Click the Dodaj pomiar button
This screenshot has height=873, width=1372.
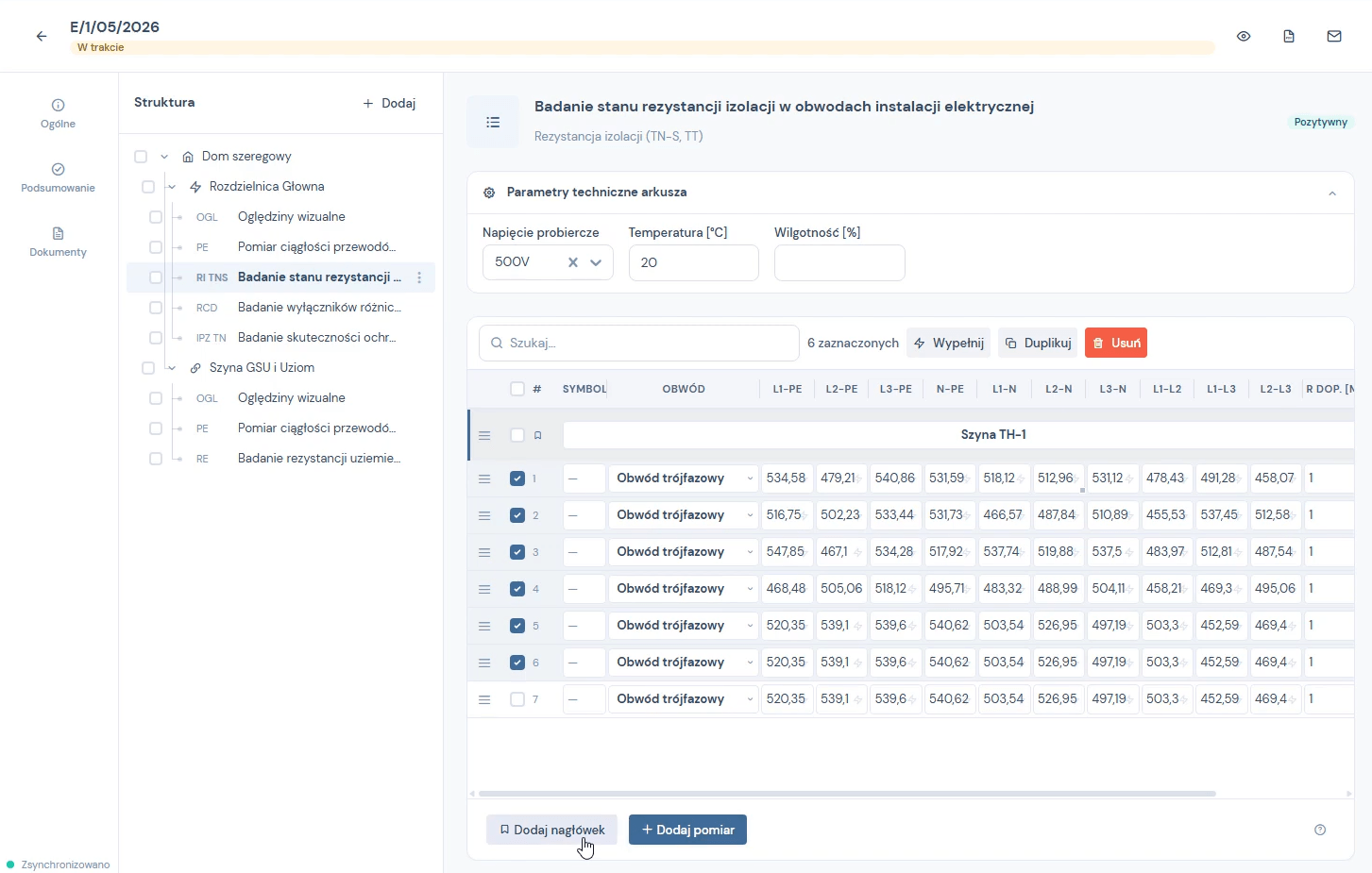pos(687,830)
